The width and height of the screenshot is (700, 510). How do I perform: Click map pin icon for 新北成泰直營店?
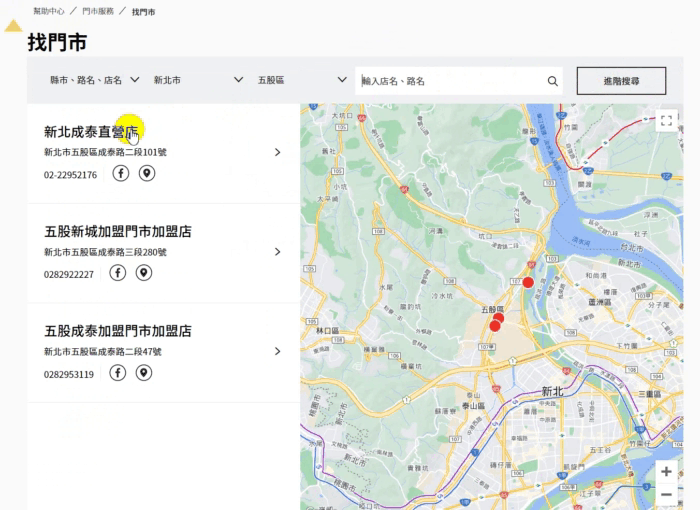[x=147, y=173]
